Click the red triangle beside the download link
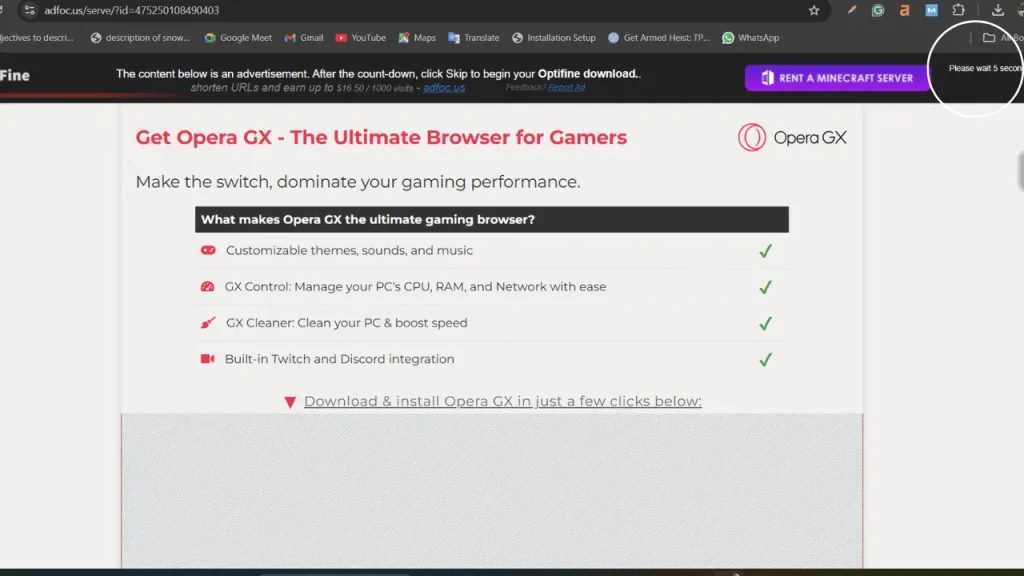1024x576 pixels. pos(290,402)
